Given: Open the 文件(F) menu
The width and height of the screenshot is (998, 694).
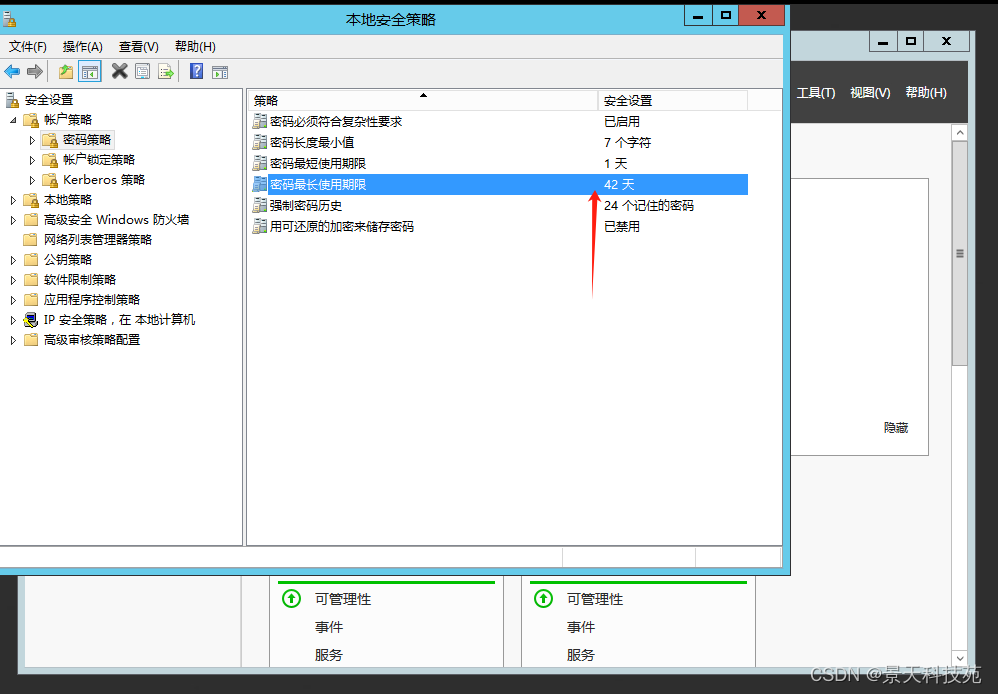Looking at the screenshot, I should 27,46.
